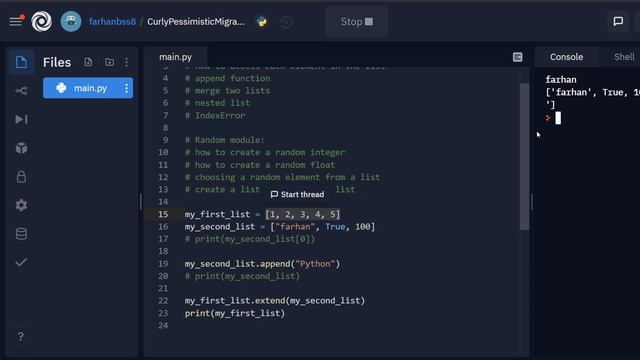This screenshot has height=360, width=640.
Task: Open the Settings gear icon
Action: (x=21, y=205)
